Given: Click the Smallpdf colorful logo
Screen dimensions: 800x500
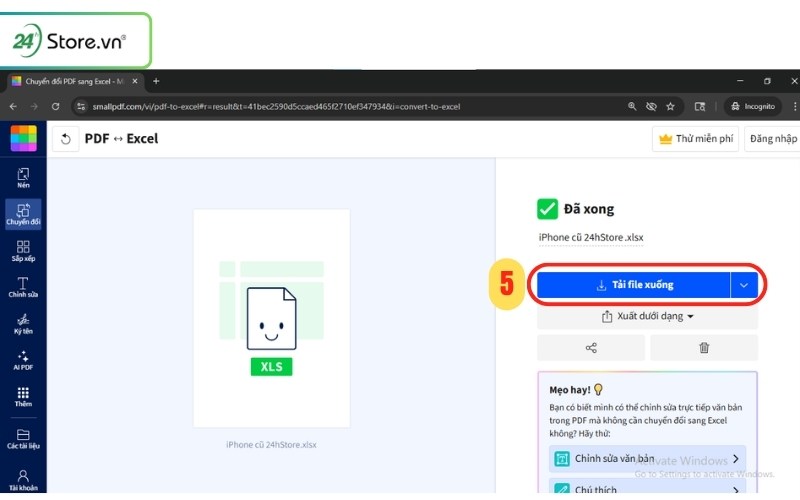Looking at the screenshot, I should [23, 138].
